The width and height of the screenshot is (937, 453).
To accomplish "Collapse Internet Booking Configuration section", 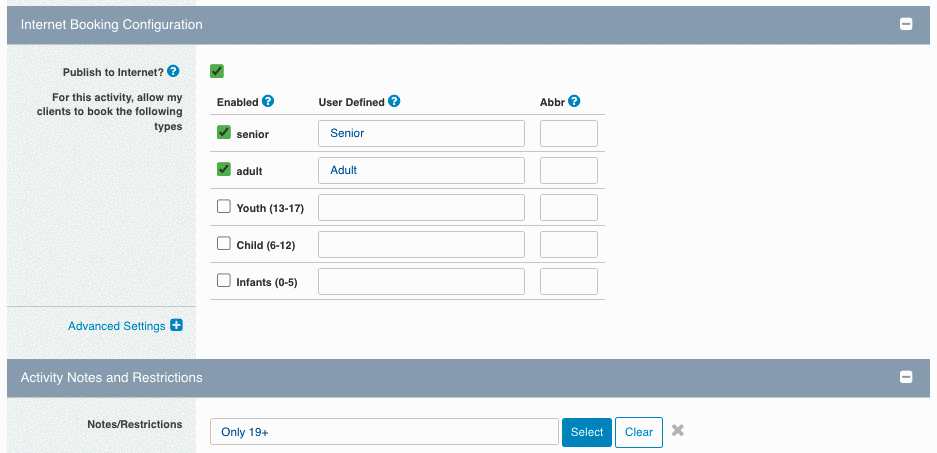I will (x=907, y=25).
